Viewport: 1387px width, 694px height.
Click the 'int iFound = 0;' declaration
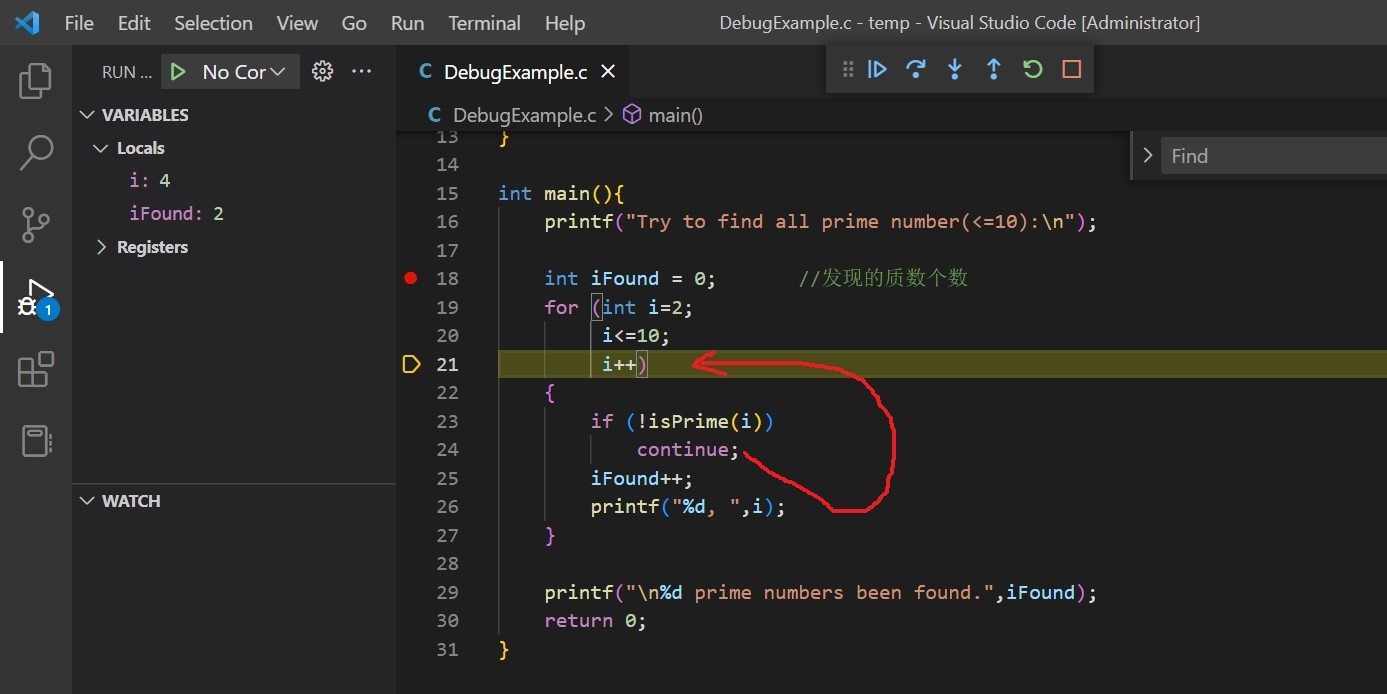tap(631, 278)
